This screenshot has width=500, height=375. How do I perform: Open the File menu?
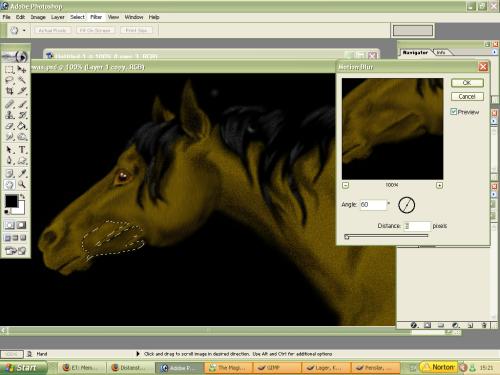pos(6,17)
